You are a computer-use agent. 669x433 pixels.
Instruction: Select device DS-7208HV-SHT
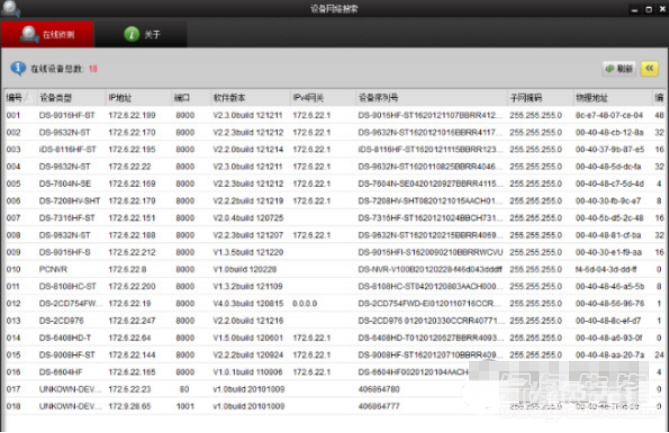70,201
